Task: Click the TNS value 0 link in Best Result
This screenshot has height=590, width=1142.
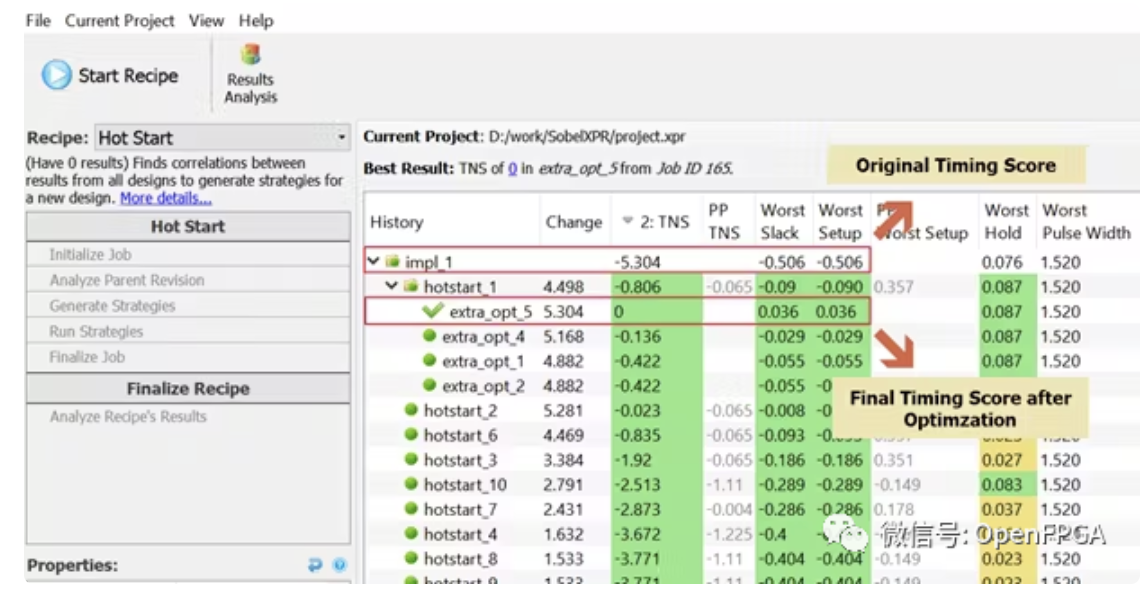Action: pos(512,169)
